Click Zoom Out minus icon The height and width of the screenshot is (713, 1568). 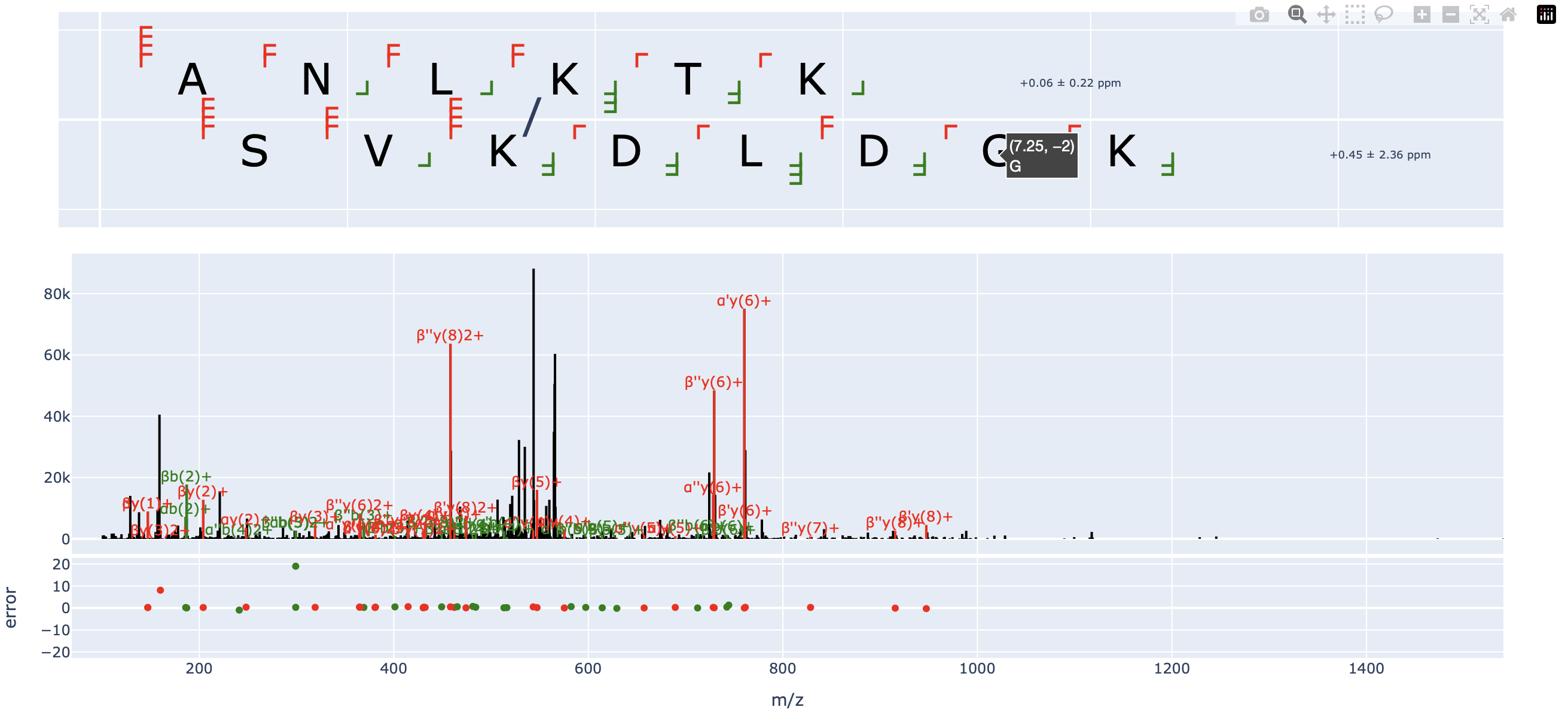point(1451,14)
